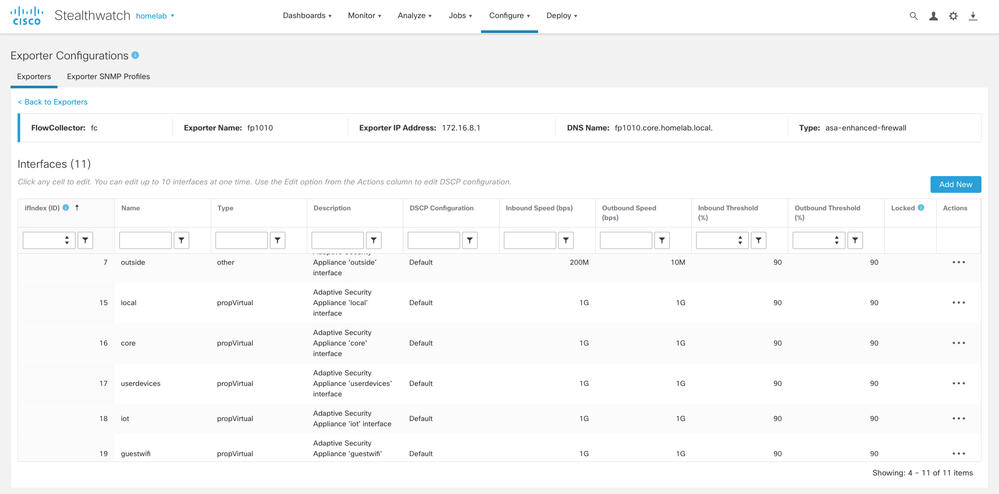Click Exporter IP Address 172.16.8.1
The width and height of the screenshot is (999, 494).
(x=461, y=127)
